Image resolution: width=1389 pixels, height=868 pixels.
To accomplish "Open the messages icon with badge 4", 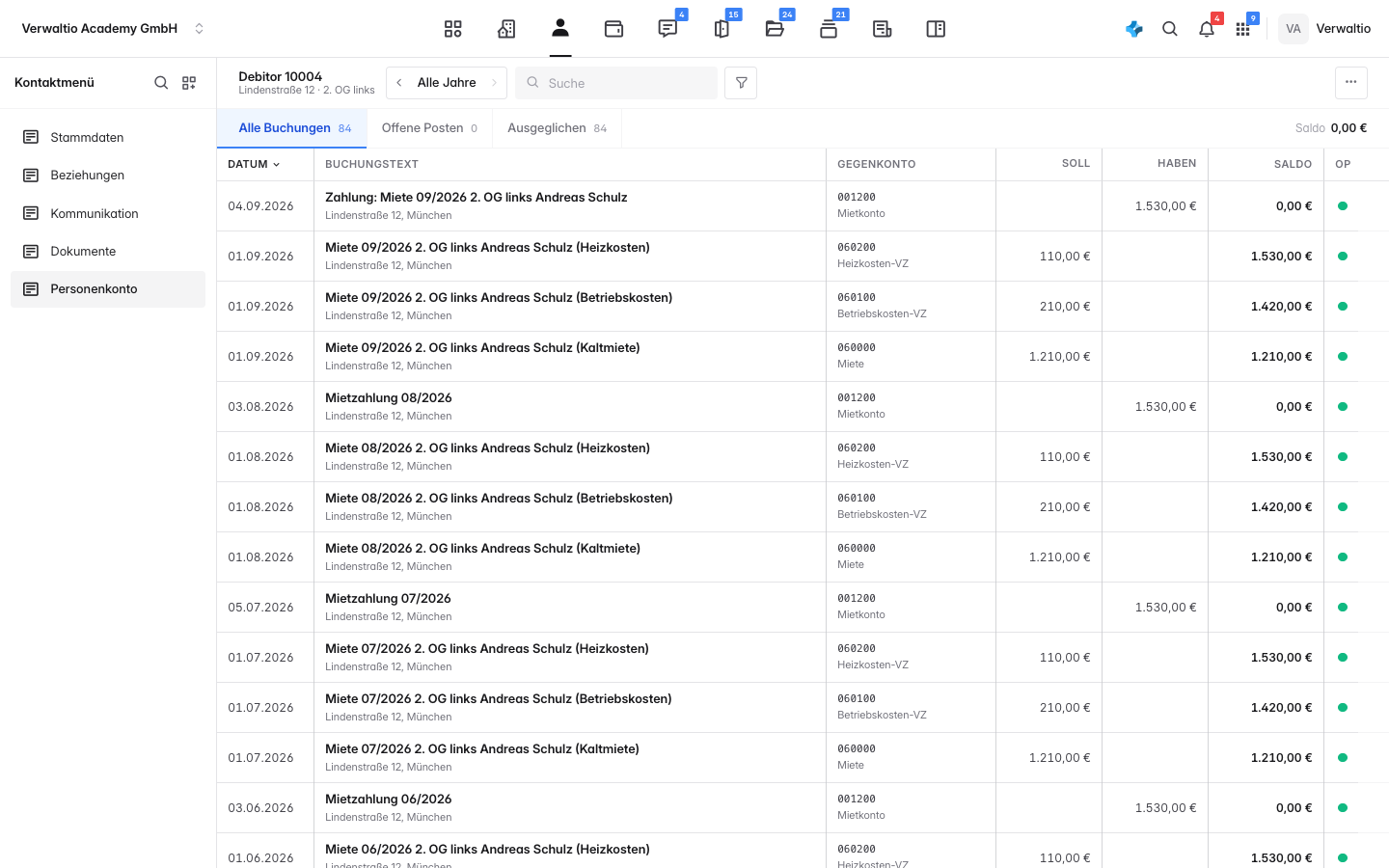I will (x=667, y=29).
